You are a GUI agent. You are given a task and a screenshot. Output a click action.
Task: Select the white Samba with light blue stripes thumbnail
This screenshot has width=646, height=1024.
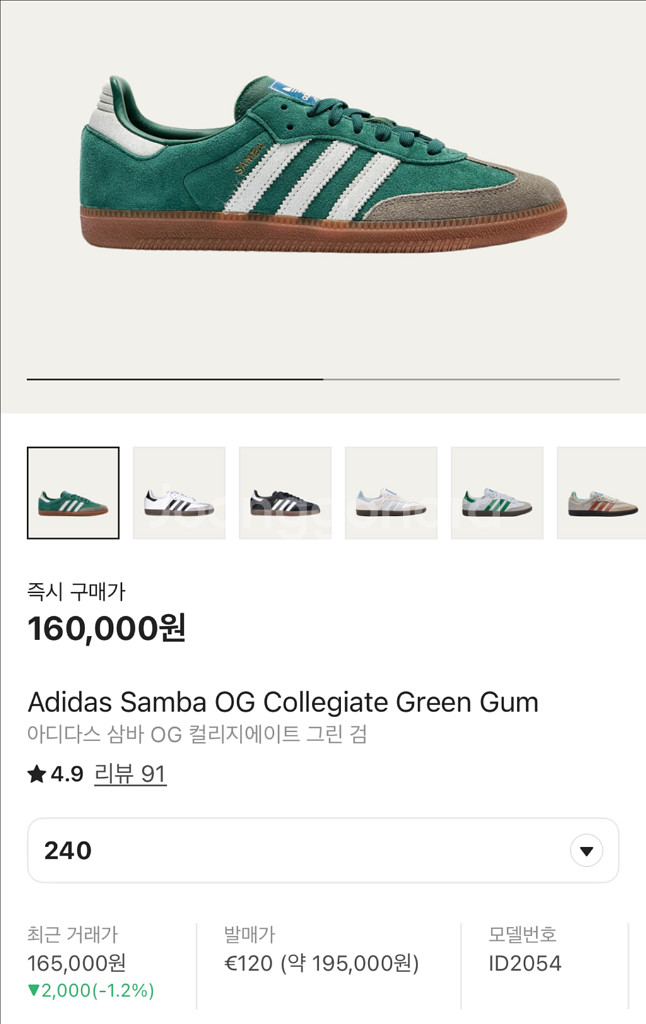click(x=391, y=493)
